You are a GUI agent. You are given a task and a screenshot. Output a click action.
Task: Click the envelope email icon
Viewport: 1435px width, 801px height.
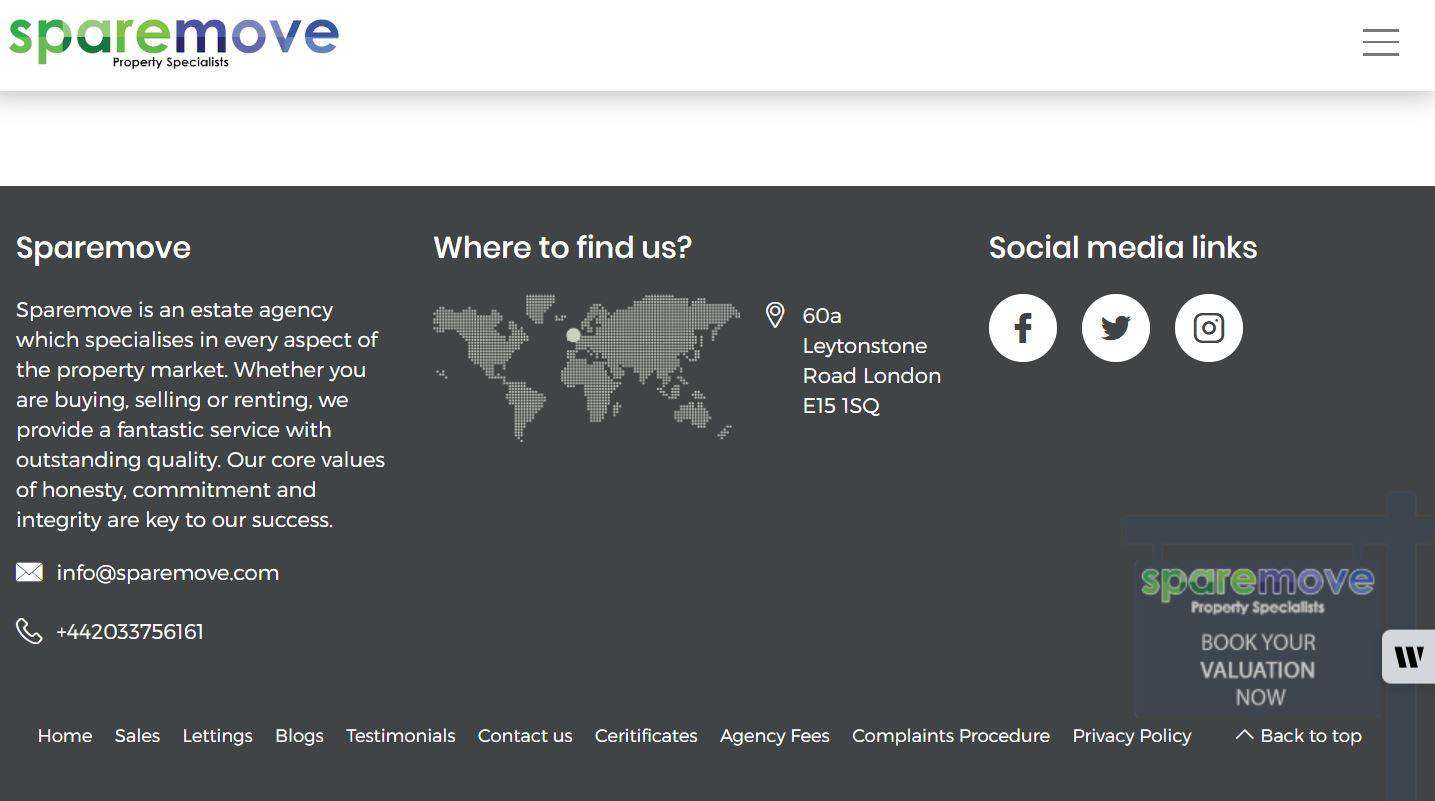click(29, 572)
